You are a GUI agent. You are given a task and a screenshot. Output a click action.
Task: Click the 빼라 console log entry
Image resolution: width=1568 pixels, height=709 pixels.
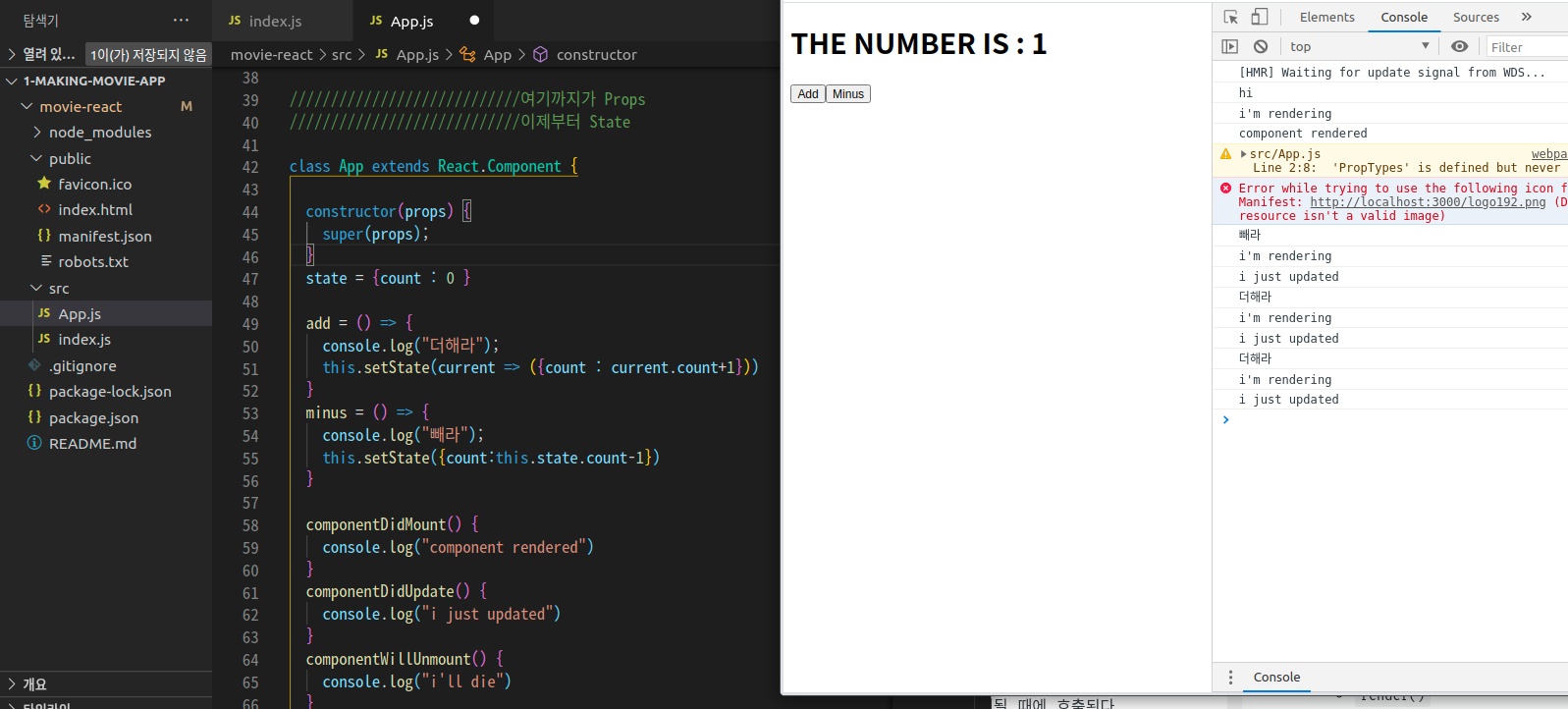coord(1250,235)
